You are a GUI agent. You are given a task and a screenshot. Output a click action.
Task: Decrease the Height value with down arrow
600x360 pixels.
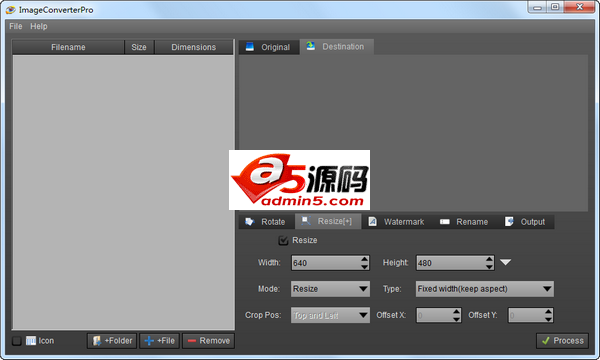pyautogui.click(x=489, y=266)
